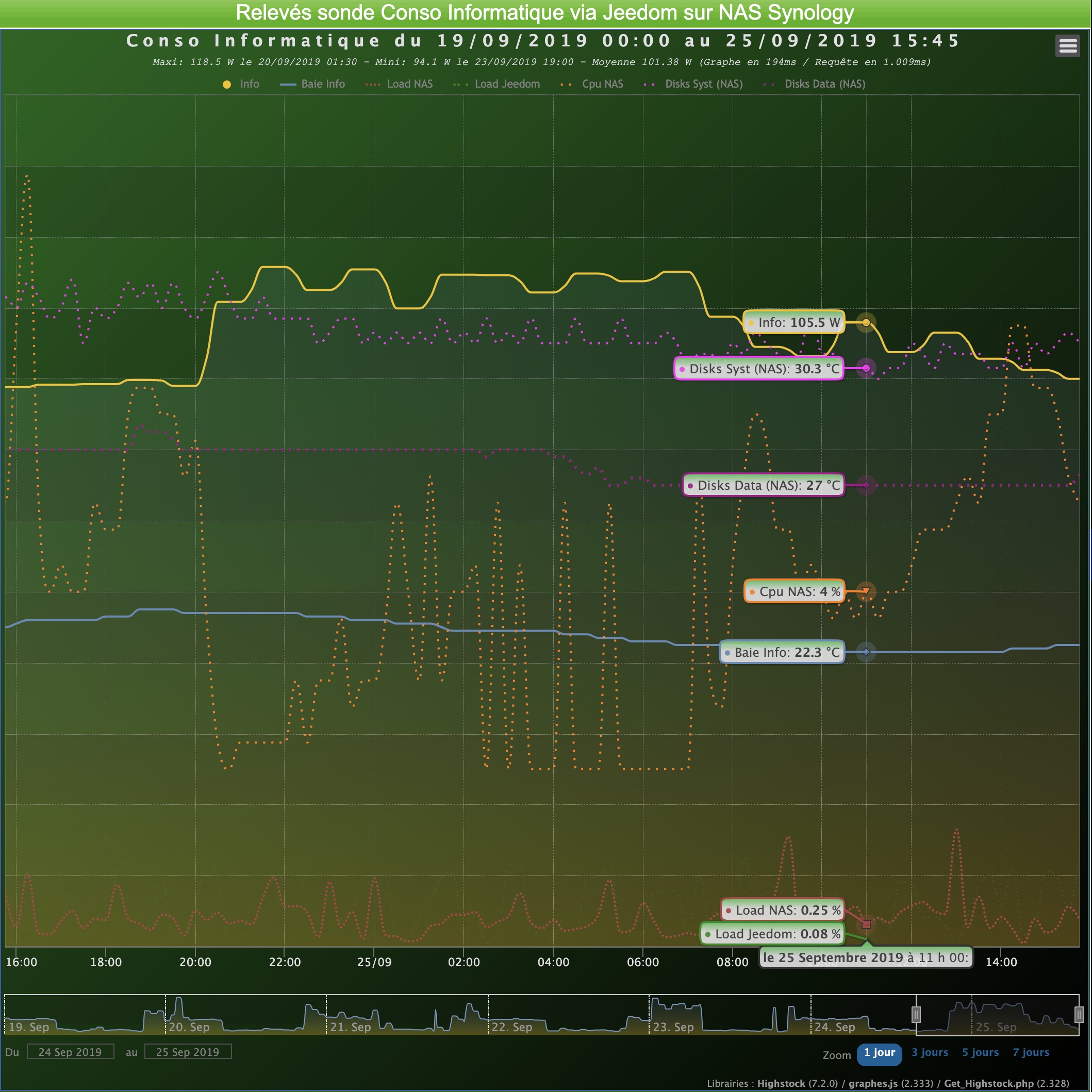Image resolution: width=1092 pixels, height=1092 pixels.
Task: Open the chart context menu hamburger icon
Action: tap(1067, 46)
